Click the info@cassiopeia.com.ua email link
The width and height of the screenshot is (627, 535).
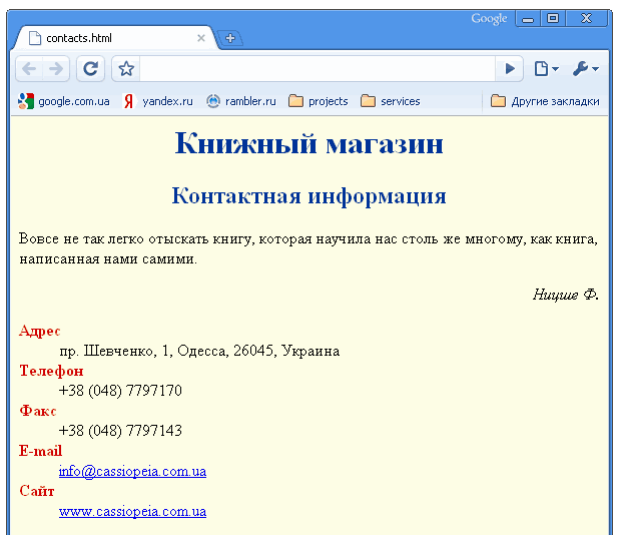pos(132,471)
